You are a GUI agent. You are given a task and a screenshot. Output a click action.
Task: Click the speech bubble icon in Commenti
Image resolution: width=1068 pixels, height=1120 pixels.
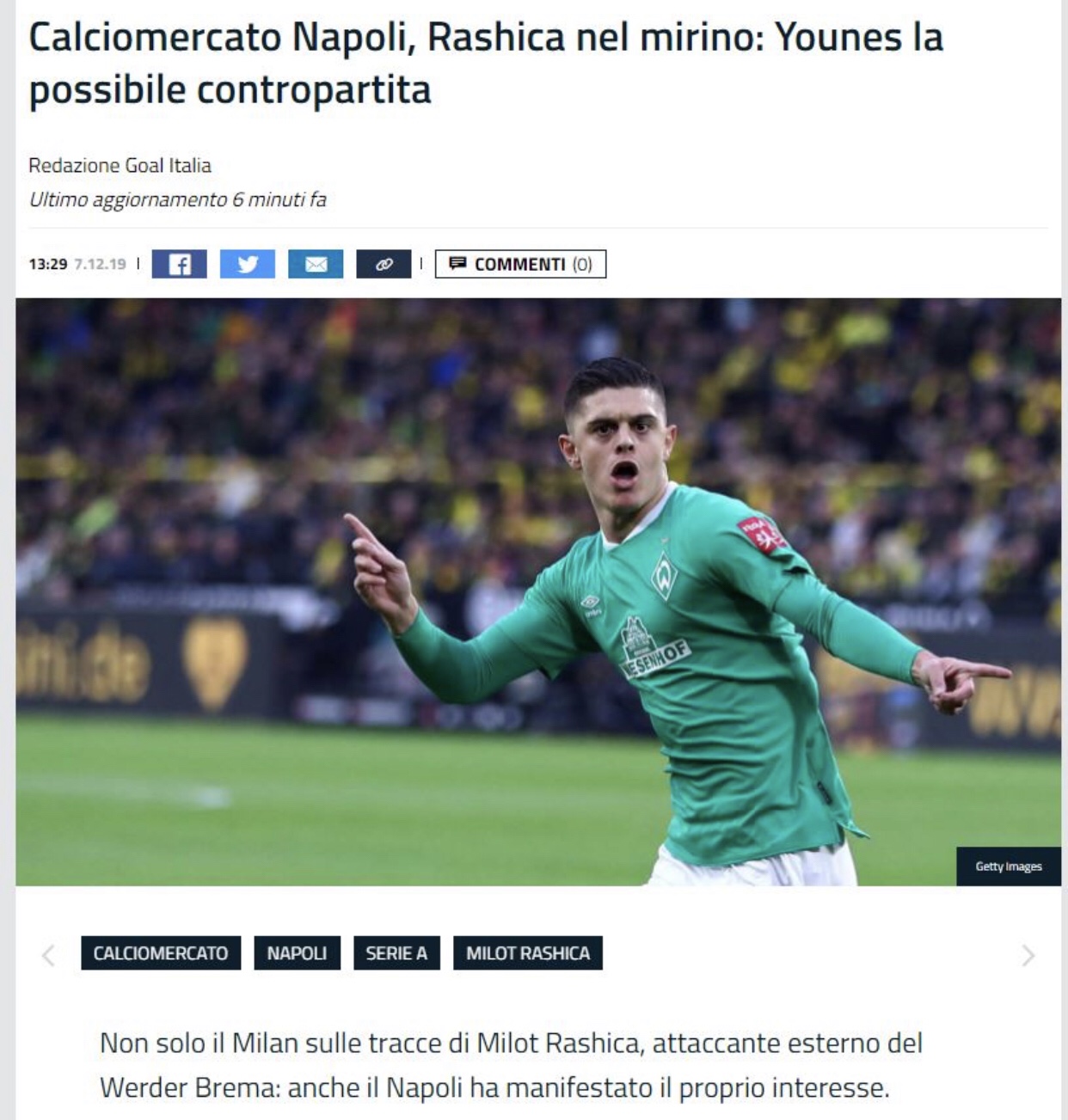(x=457, y=263)
